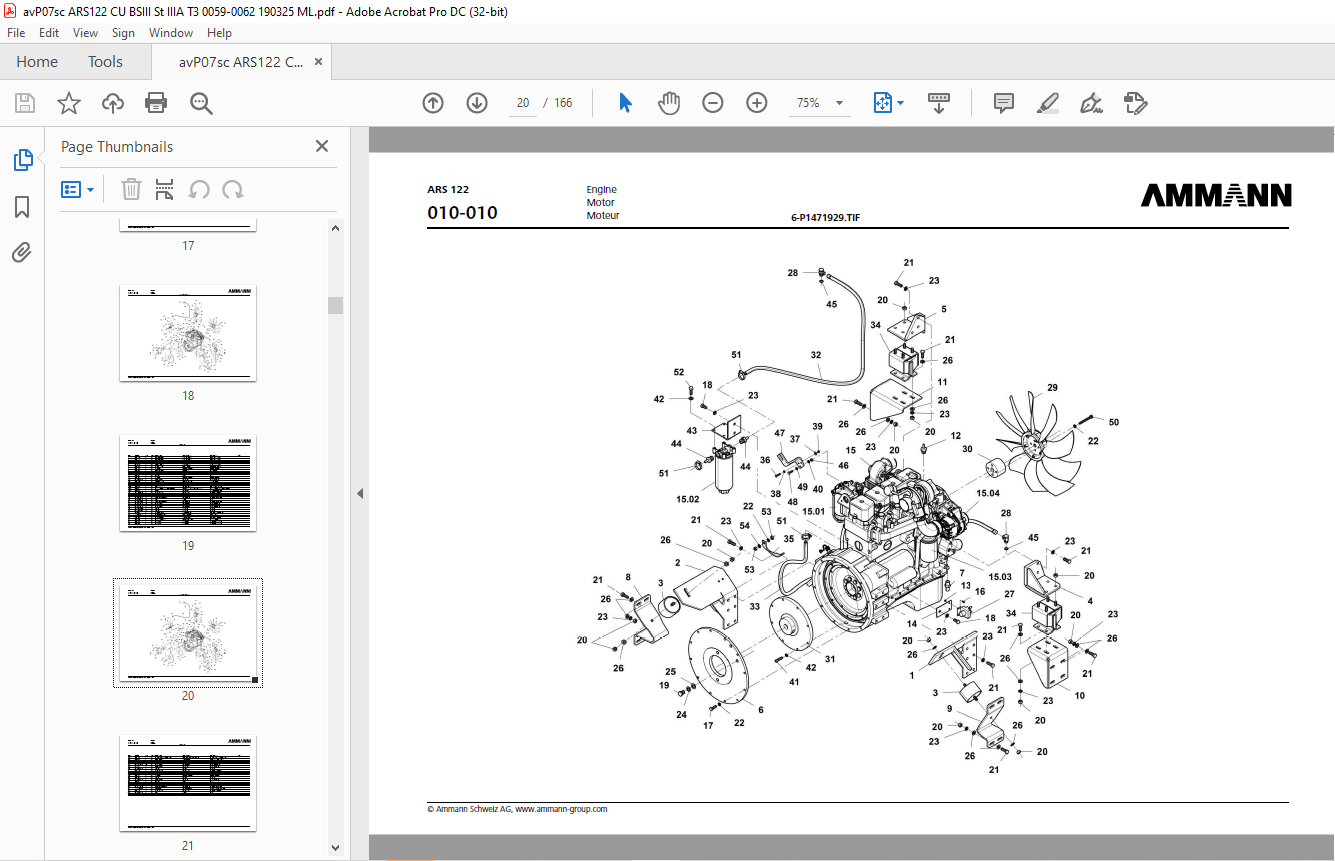Screen dimensions: 1335x861
Task: Open the Sign menu
Action: tap(123, 33)
